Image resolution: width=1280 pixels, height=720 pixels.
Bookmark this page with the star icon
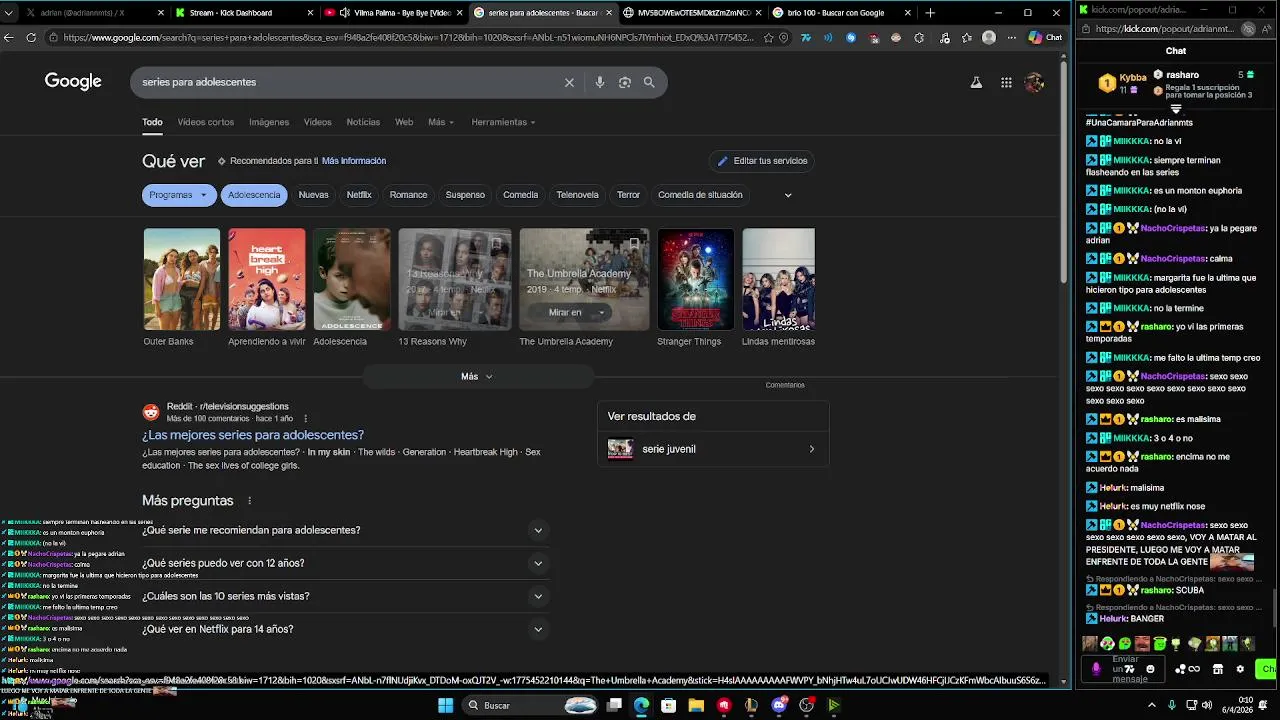pos(768,37)
